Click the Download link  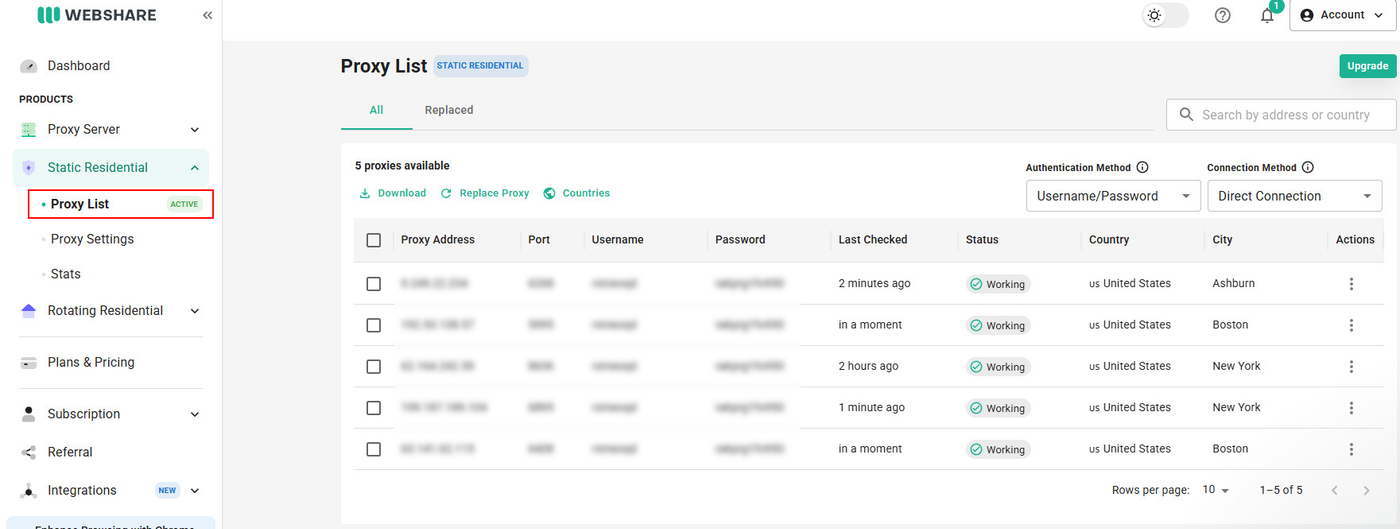[x=393, y=193]
